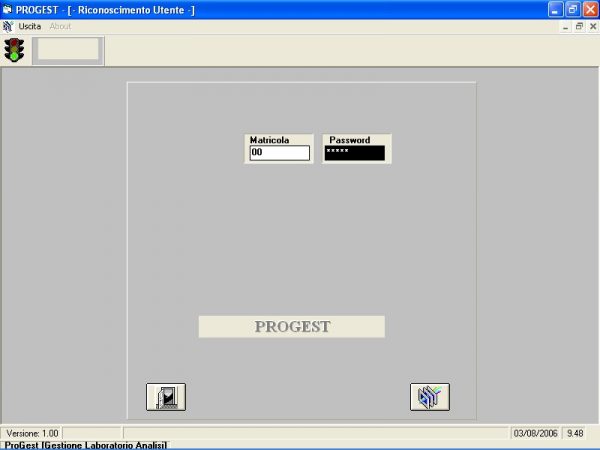Click the 9.48 time in status bar
This screenshot has height=450, width=600.
click(575, 433)
